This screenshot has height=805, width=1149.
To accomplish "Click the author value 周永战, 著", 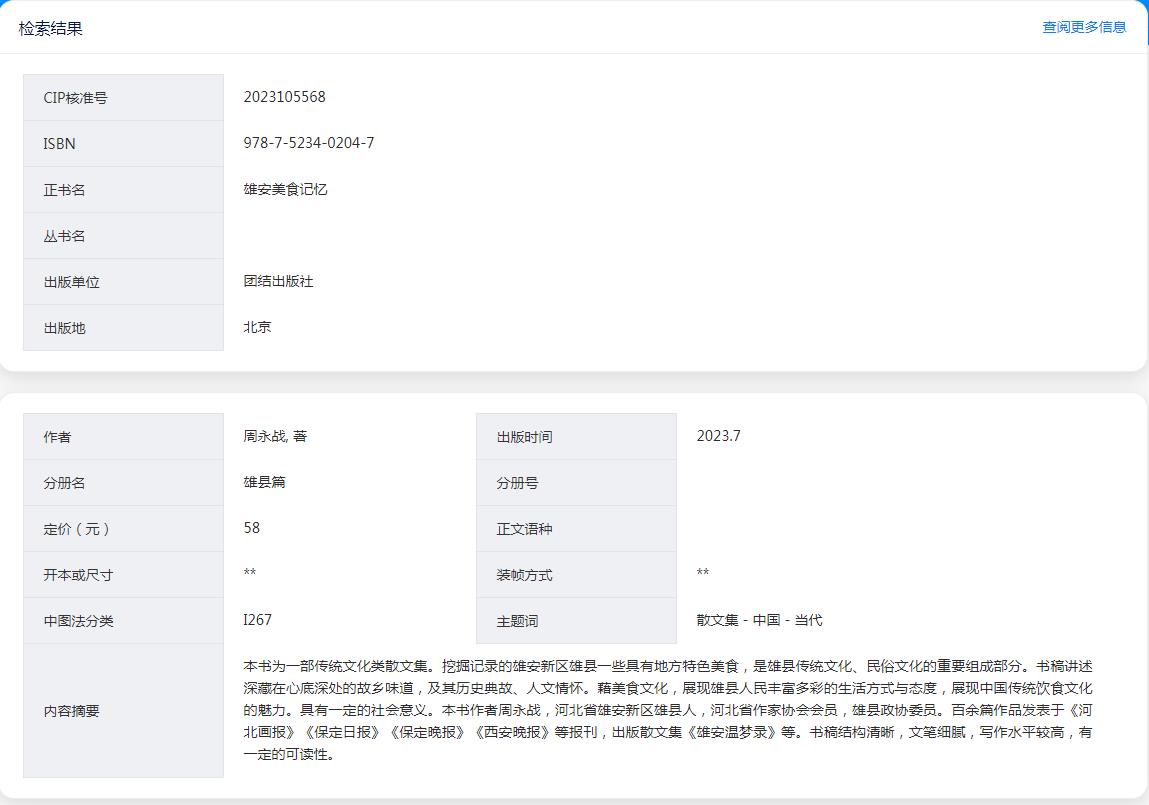I will pyautogui.click(x=275, y=436).
